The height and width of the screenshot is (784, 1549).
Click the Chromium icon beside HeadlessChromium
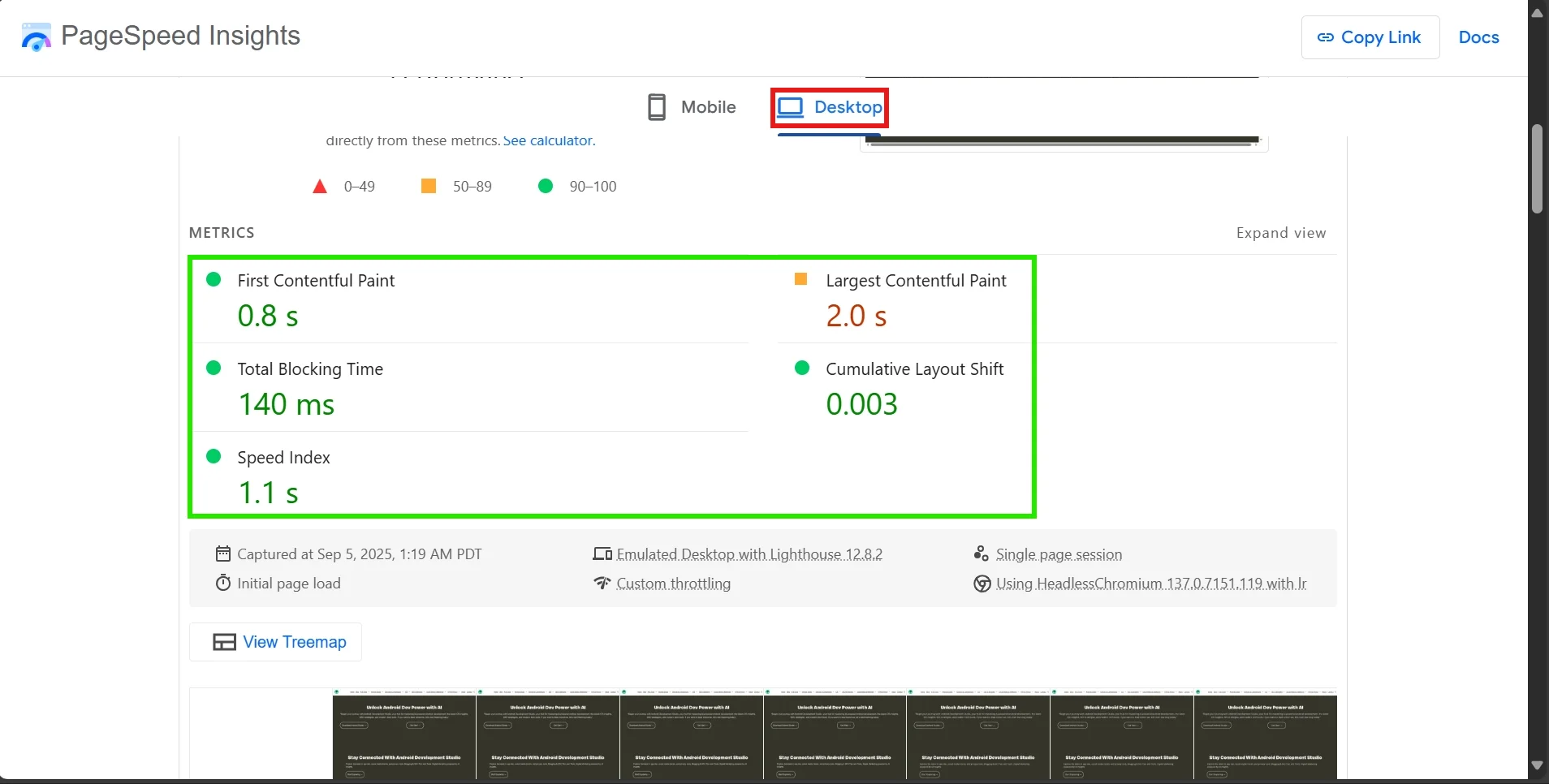click(982, 584)
